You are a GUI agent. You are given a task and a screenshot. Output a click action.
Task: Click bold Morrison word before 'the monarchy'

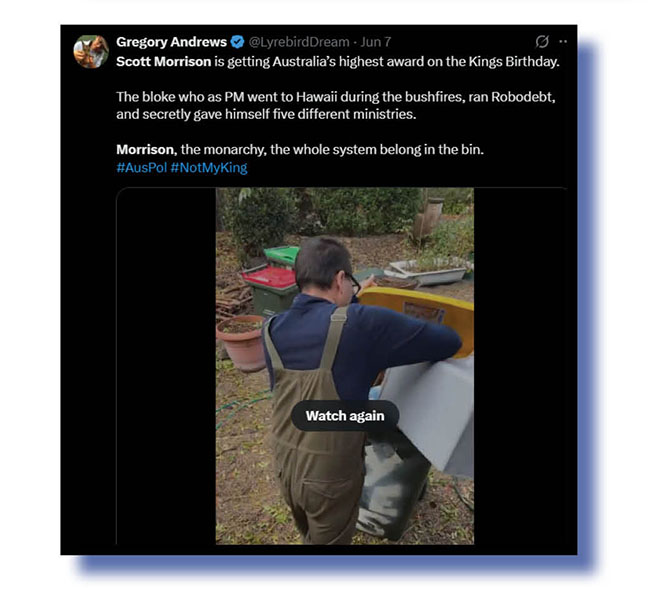[146, 150]
